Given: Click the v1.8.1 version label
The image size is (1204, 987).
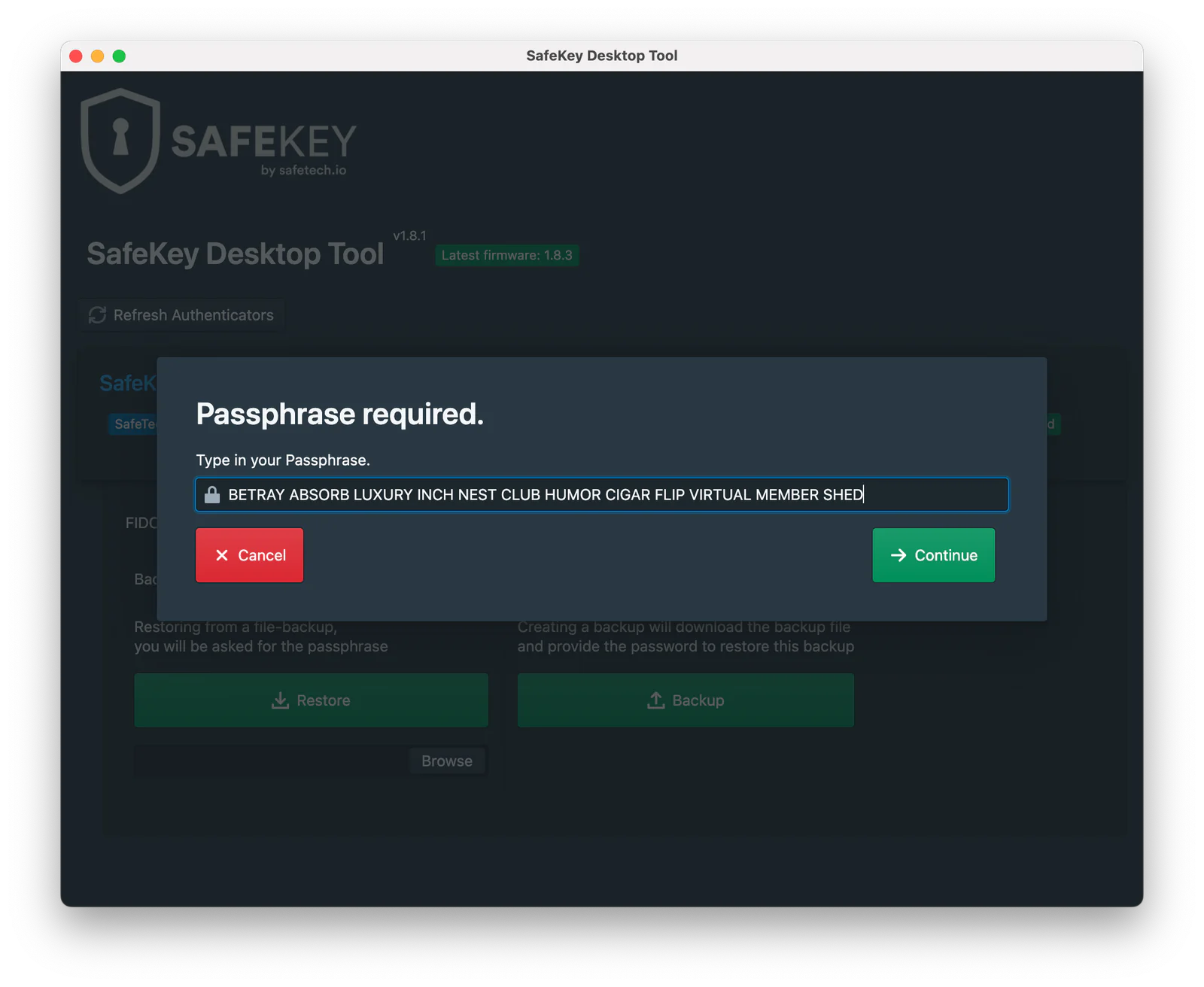Looking at the screenshot, I should (x=409, y=235).
